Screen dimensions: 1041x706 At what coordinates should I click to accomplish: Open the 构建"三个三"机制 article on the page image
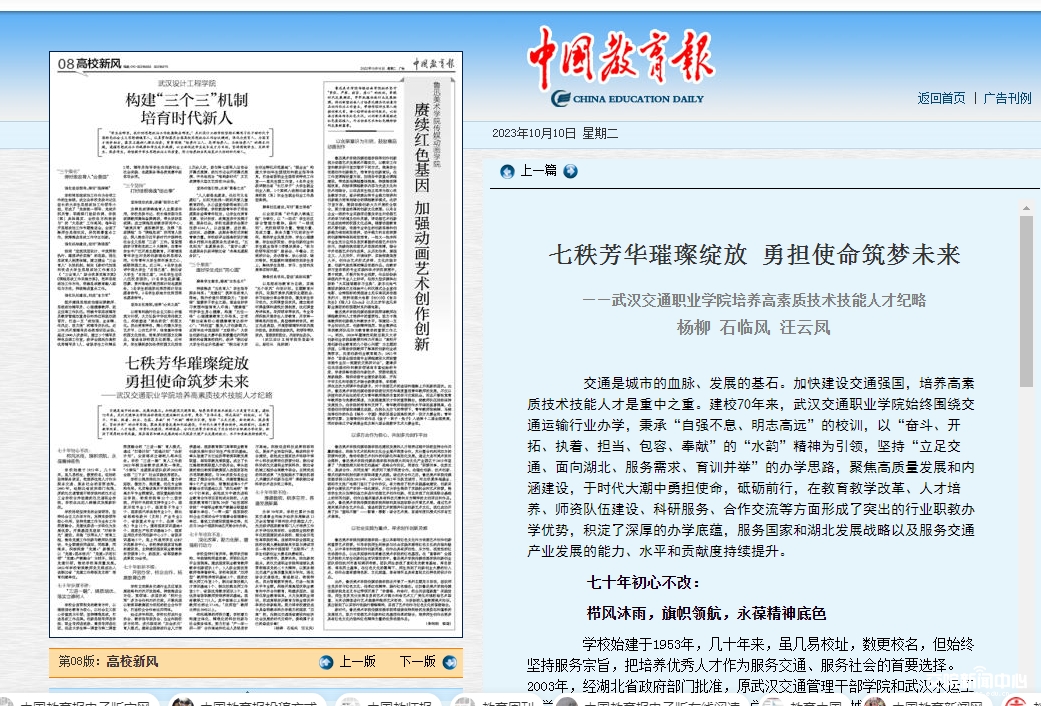187,109
